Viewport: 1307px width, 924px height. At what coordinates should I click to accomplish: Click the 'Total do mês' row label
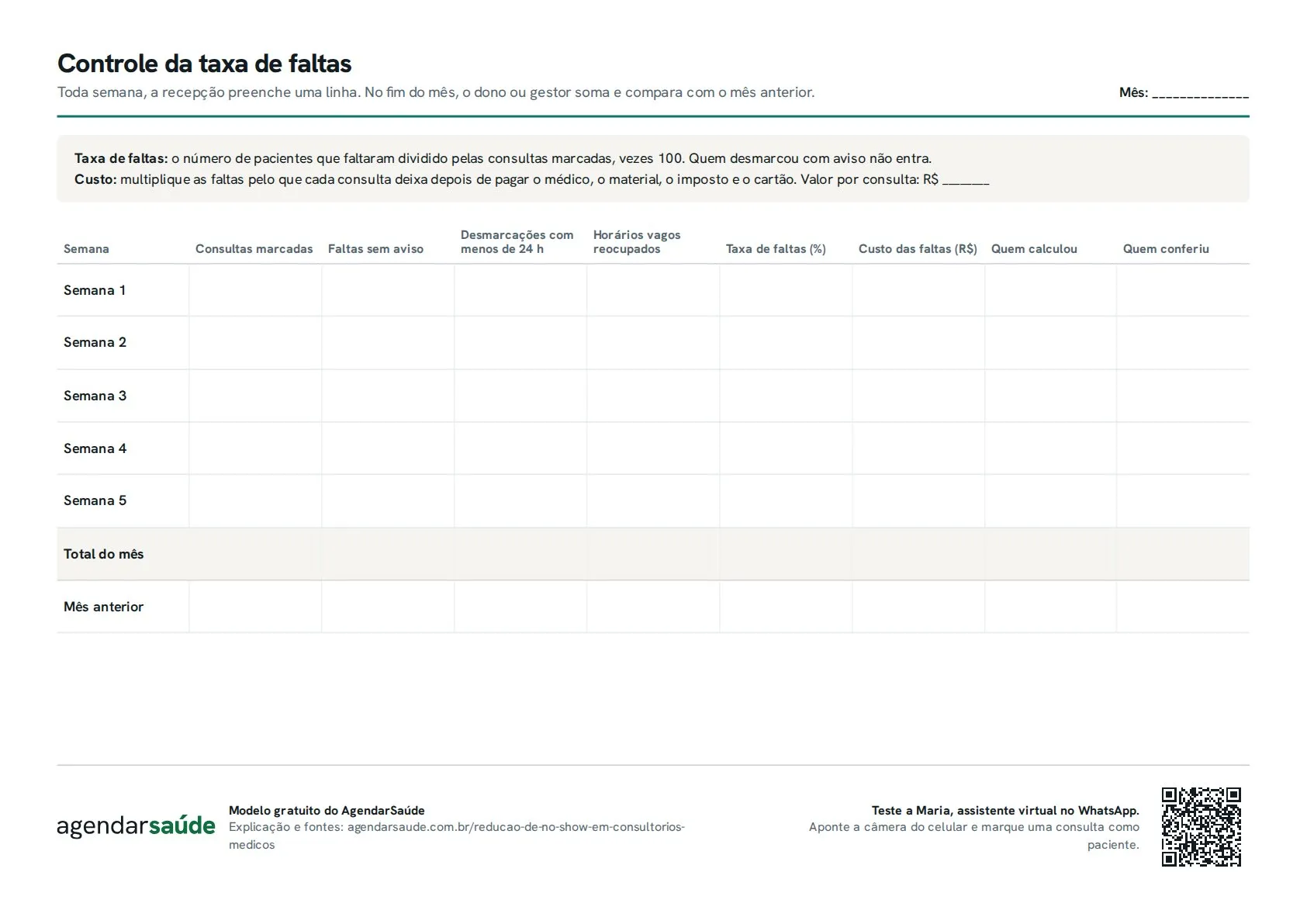point(103,554)
